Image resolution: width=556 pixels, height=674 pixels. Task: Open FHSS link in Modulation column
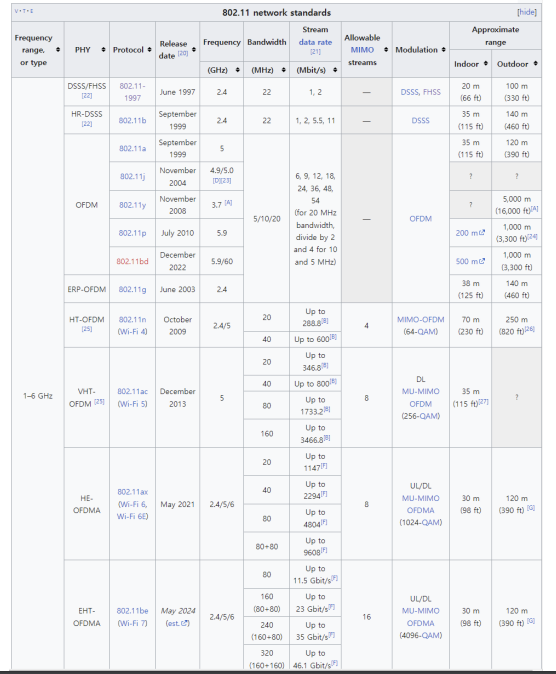431,92
